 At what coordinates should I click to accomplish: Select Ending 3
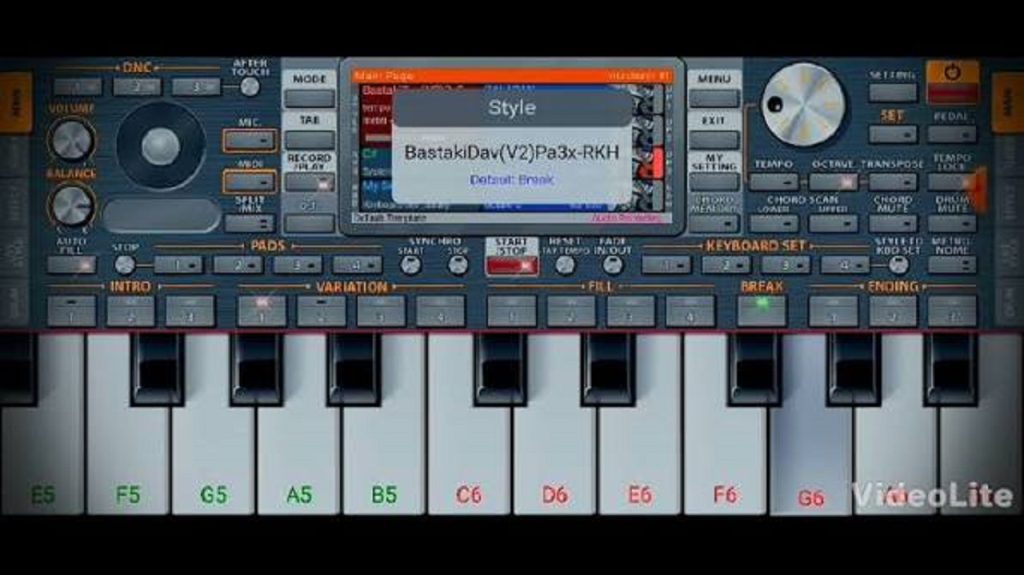click(x=952, y=310)
